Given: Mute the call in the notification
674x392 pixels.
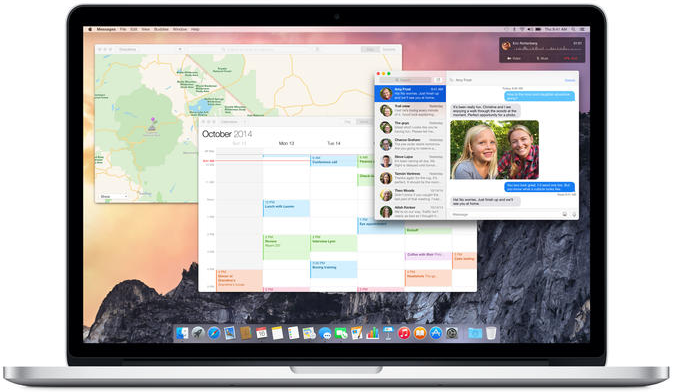Looking at the screenshot, I should click(x=542, y=58).
